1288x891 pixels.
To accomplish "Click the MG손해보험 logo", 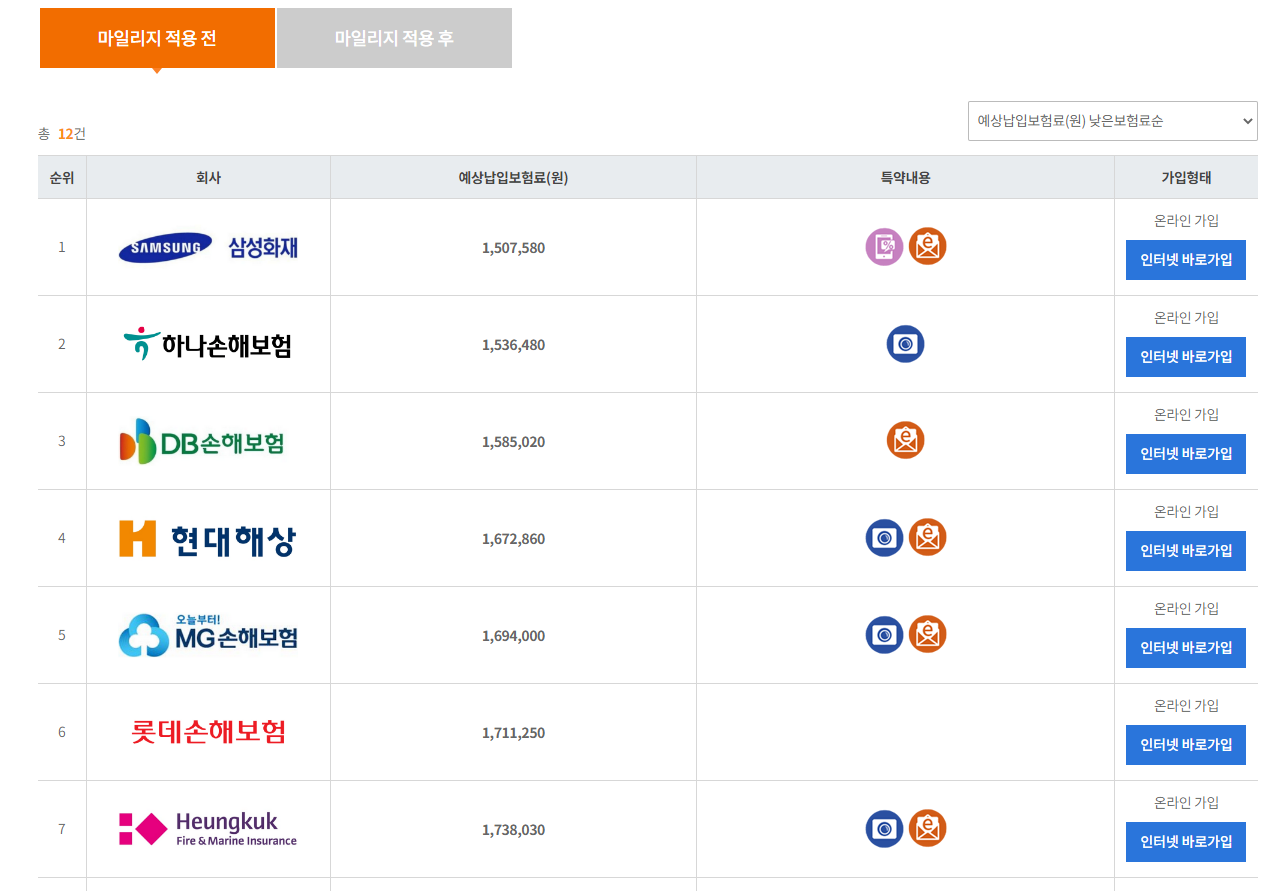I will tap(208, 635).
